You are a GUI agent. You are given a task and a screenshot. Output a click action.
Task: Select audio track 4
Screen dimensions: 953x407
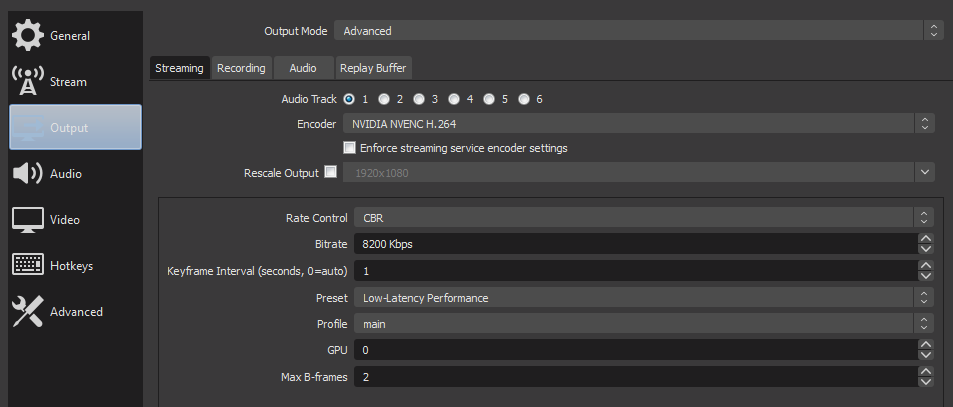(454, 99)
